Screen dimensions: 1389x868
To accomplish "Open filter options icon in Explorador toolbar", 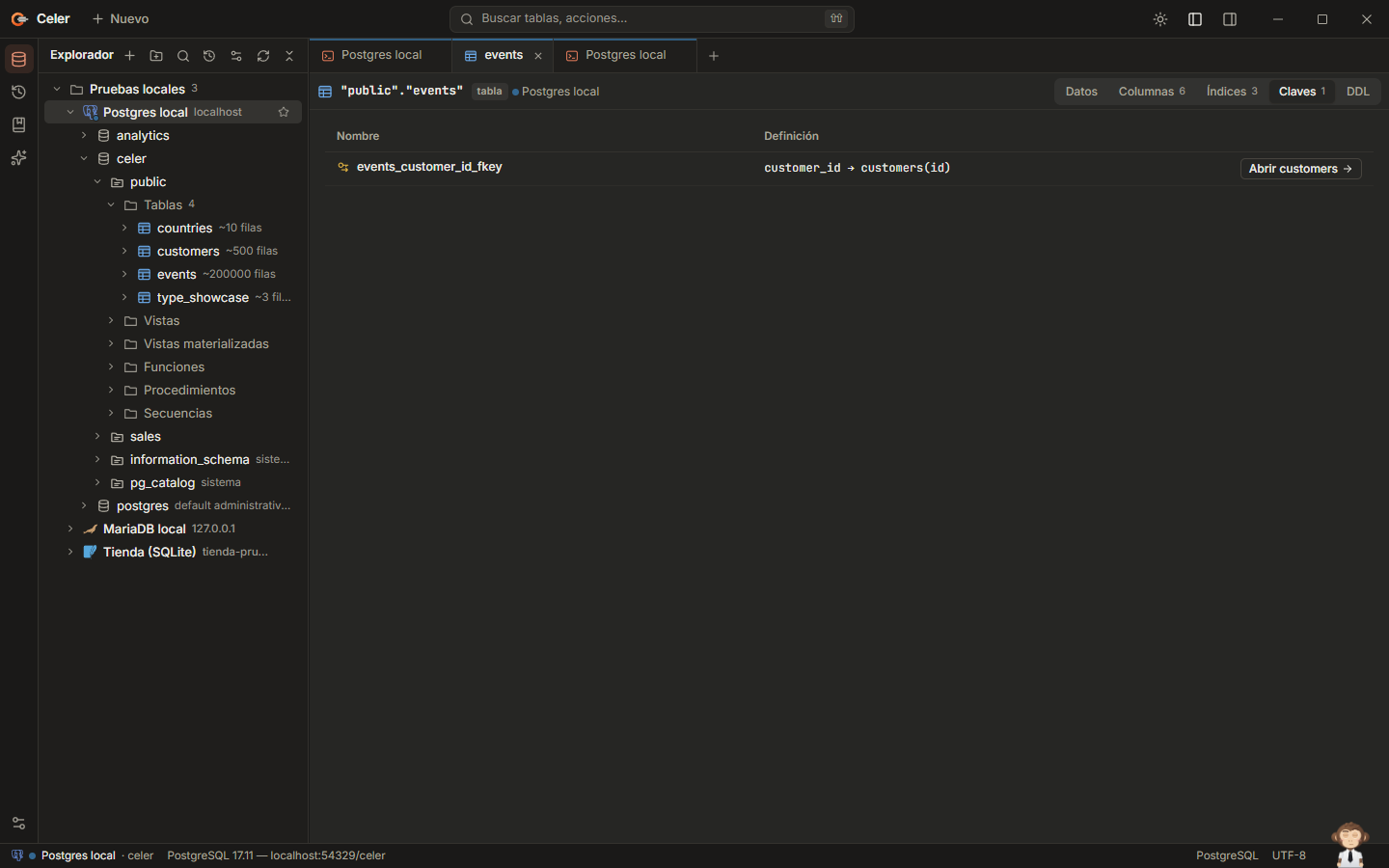I will coord(236,56).
